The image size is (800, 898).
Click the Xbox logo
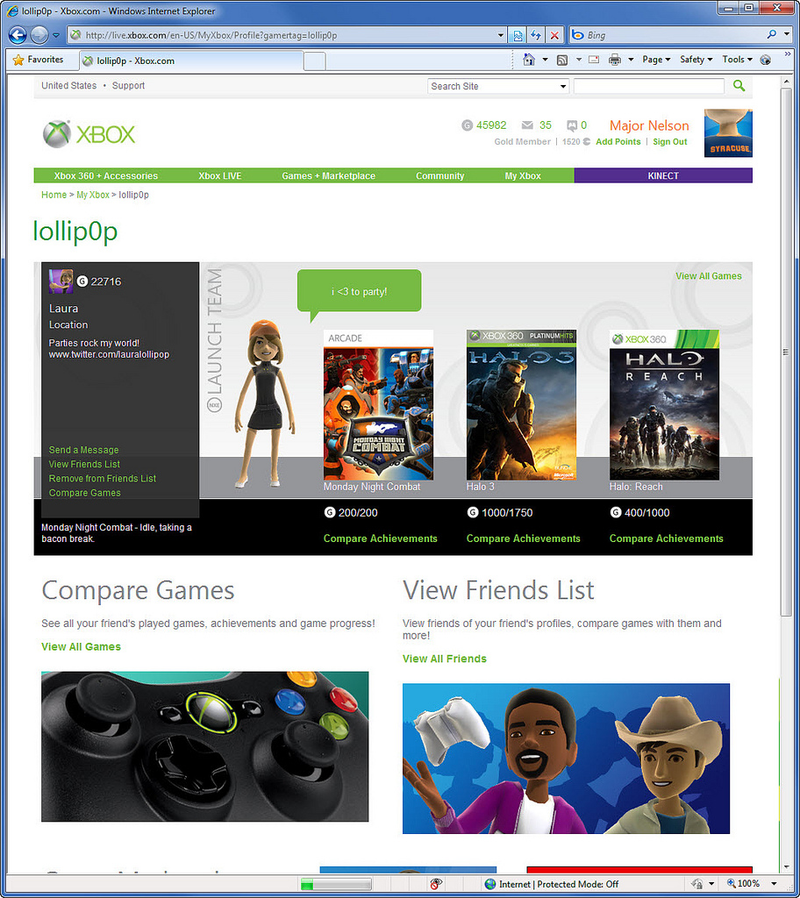[89, 134]
